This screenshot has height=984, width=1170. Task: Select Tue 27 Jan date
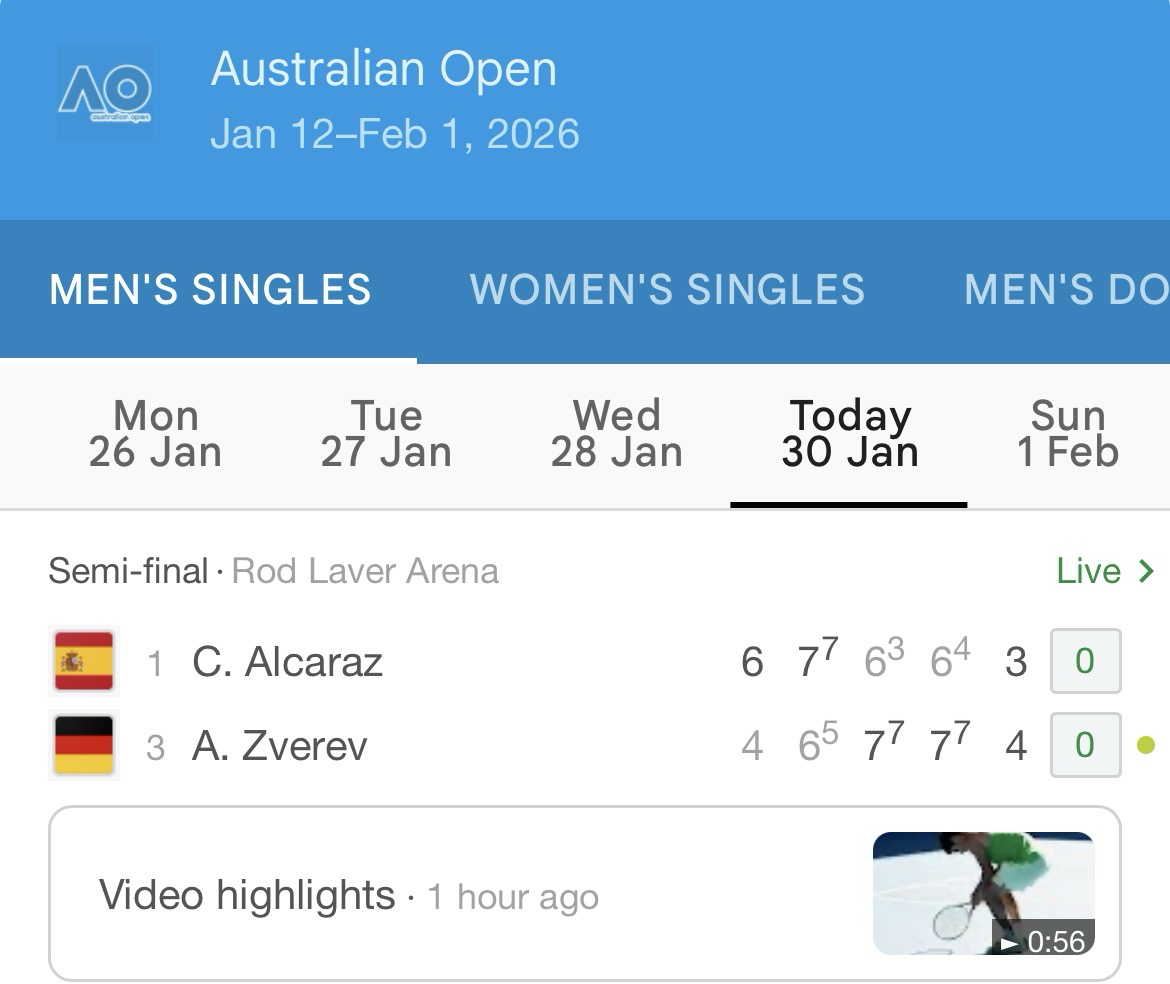(x=386, y=434)
